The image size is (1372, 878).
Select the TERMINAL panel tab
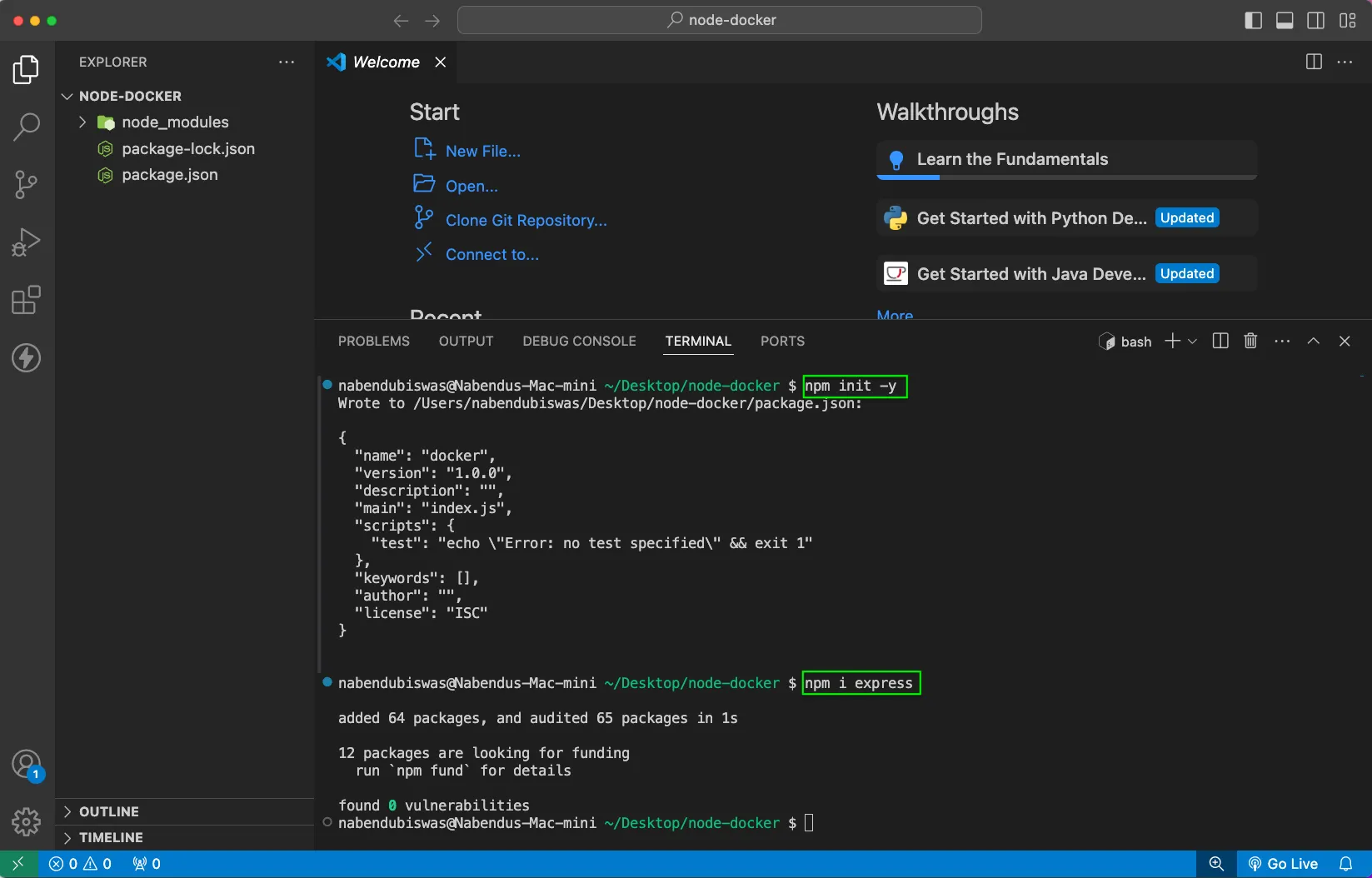click(698, 341)
